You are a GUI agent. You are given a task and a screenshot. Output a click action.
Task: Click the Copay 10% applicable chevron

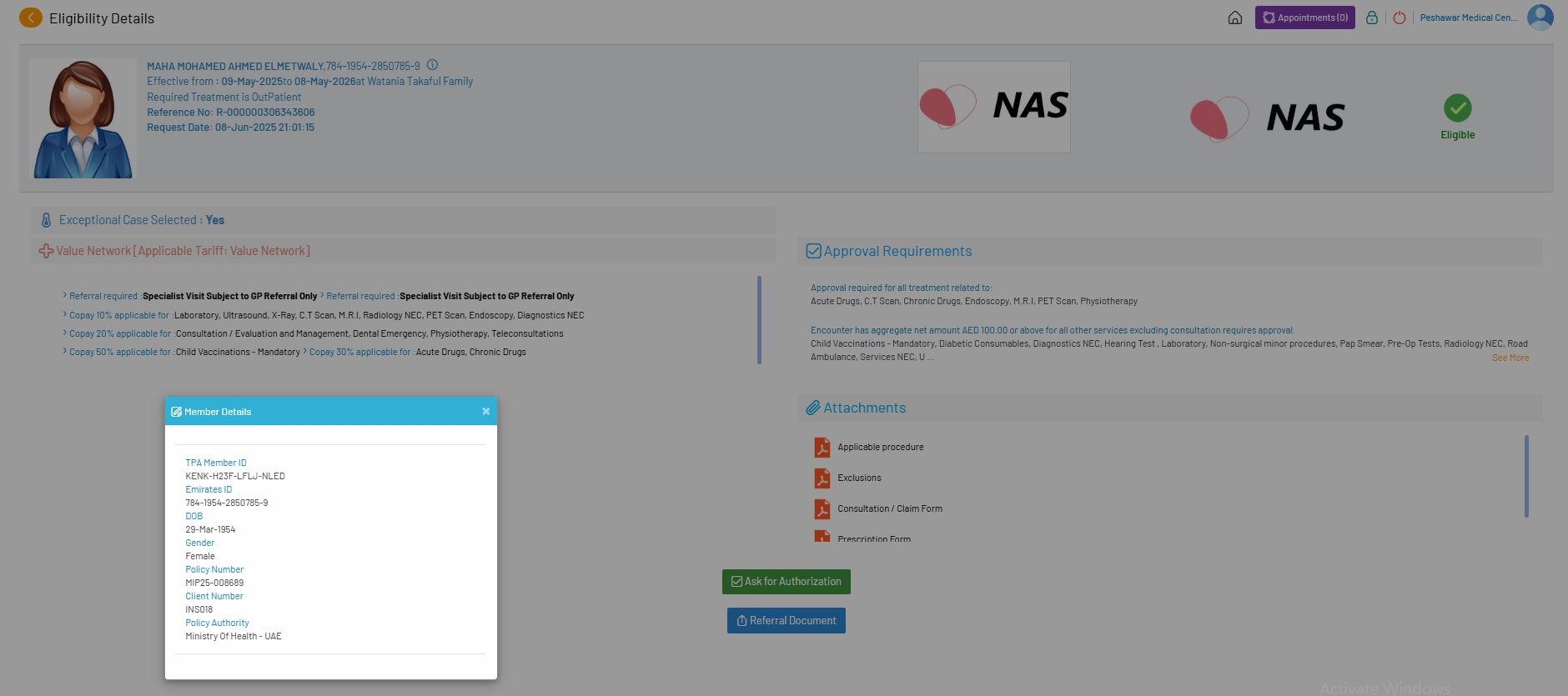pos(65,314)
